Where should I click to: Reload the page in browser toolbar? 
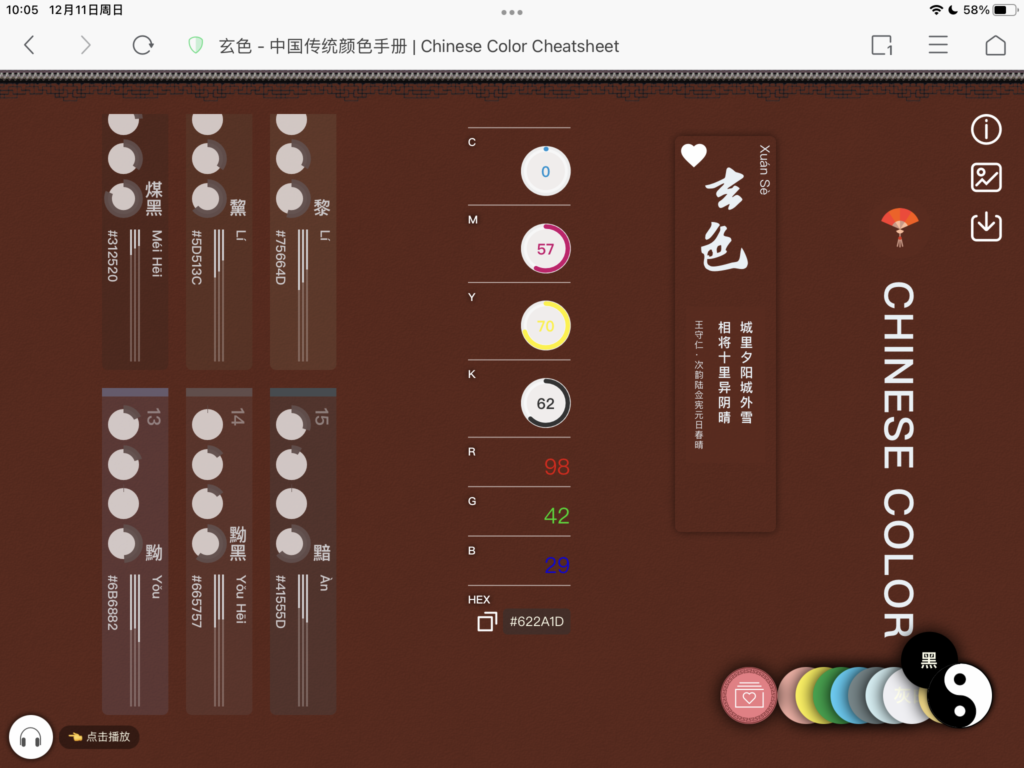click(143, 45)
